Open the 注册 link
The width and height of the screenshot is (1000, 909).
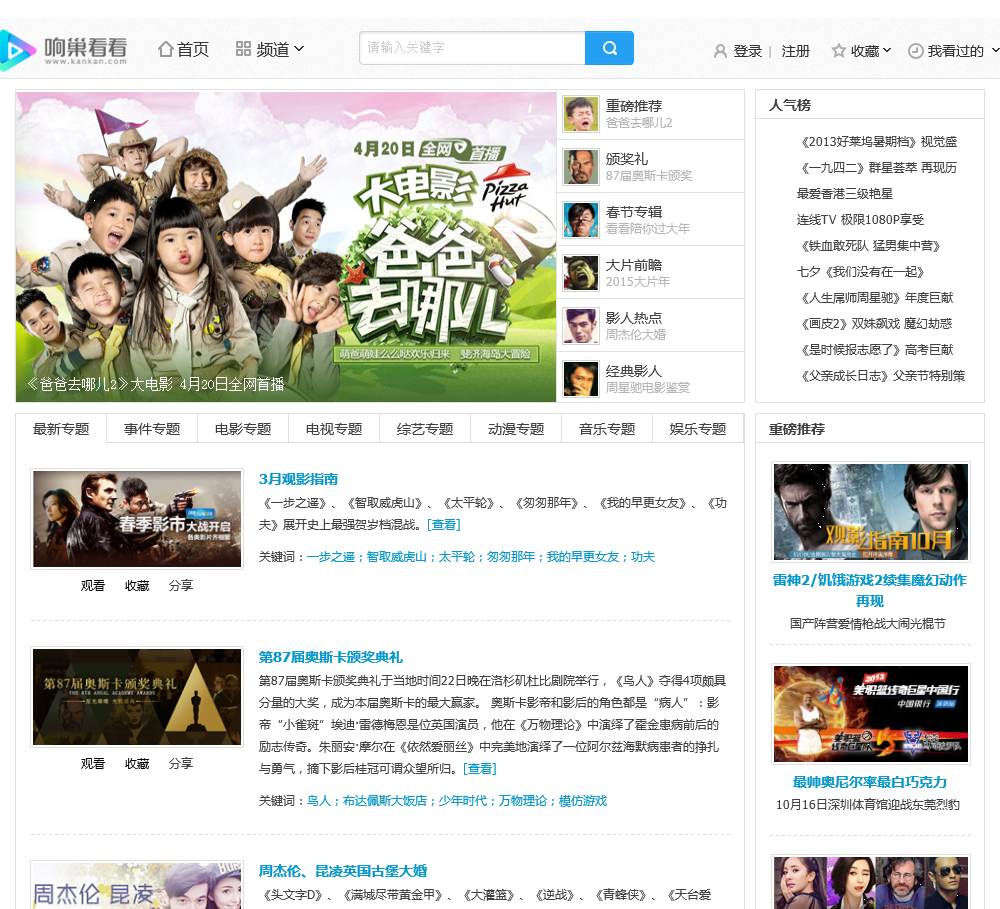pyautogui.click(x=795, y=51)
